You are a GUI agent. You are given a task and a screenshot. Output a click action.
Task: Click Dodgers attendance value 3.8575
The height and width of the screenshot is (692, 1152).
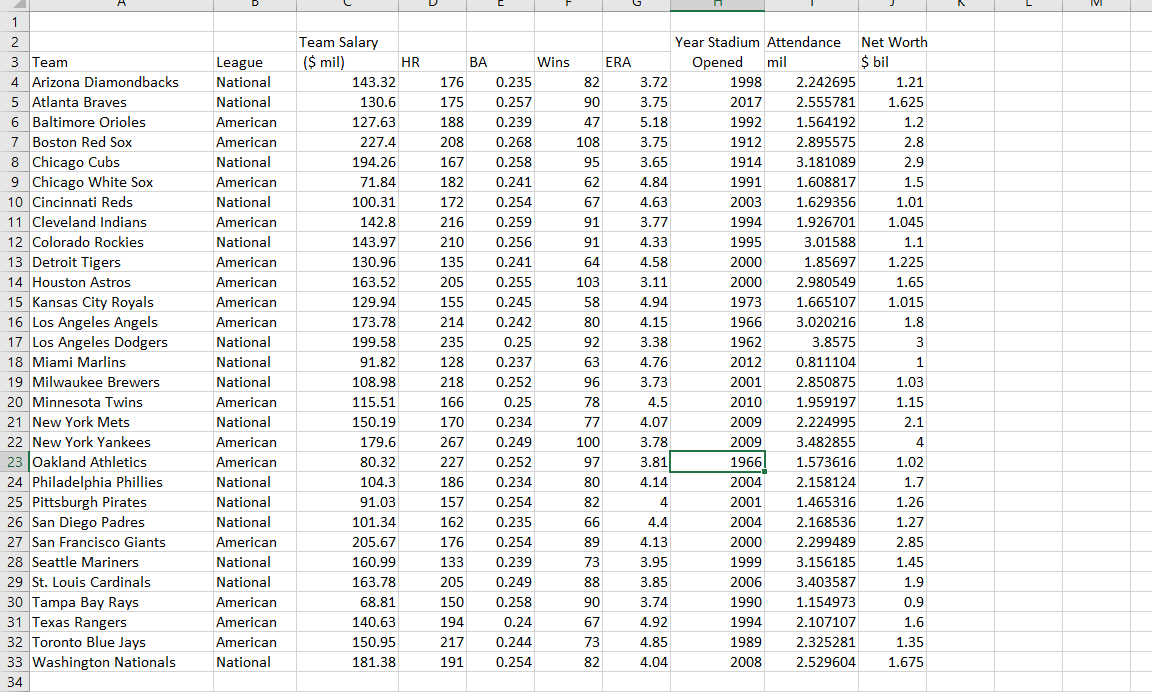click(x=811, y=342)
